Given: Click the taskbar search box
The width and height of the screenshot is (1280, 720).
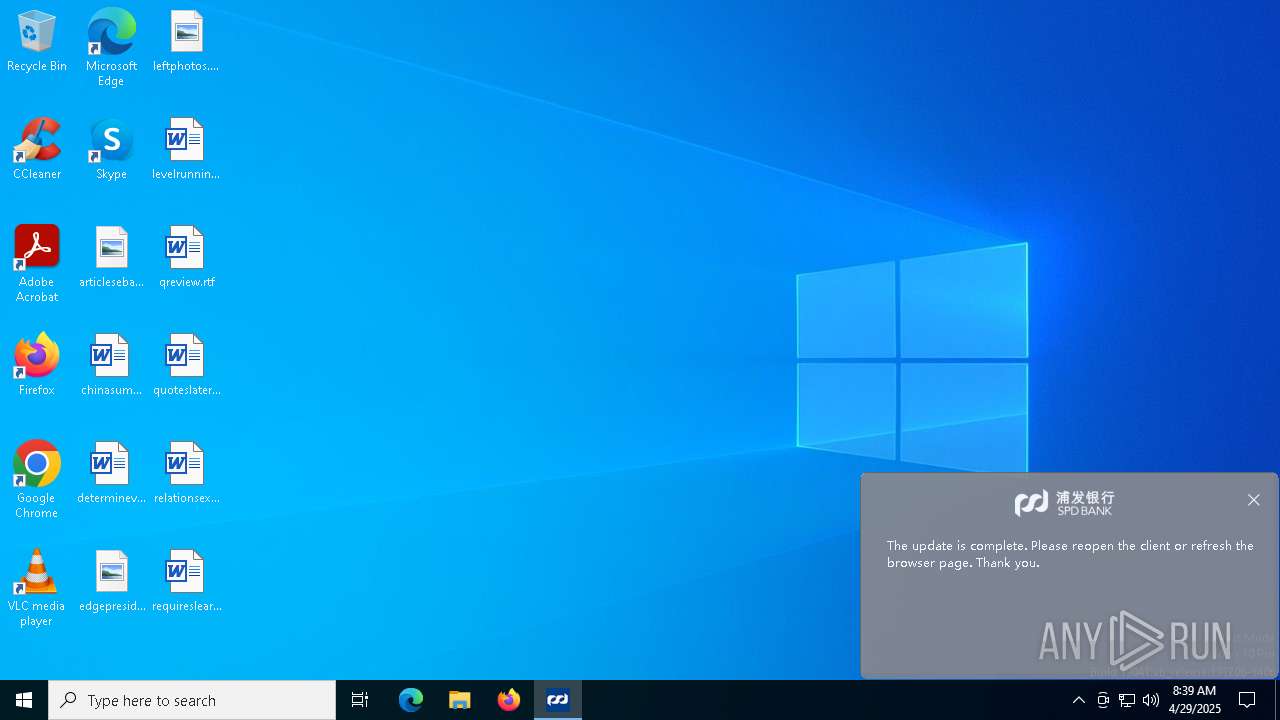Looking at the screenshot, I should (x=192, y=700).
